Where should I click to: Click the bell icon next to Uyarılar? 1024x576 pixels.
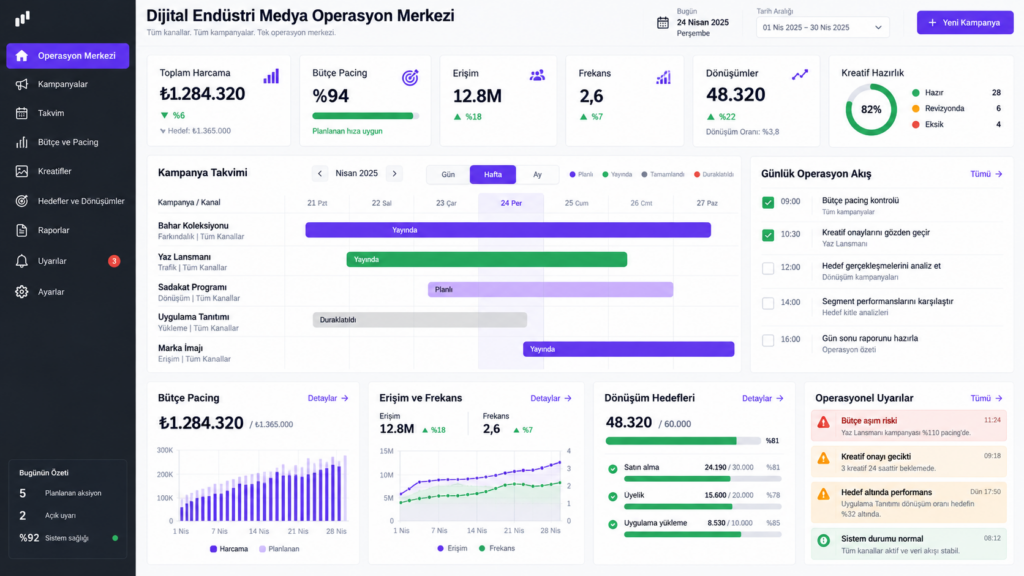tap(22, 261)
